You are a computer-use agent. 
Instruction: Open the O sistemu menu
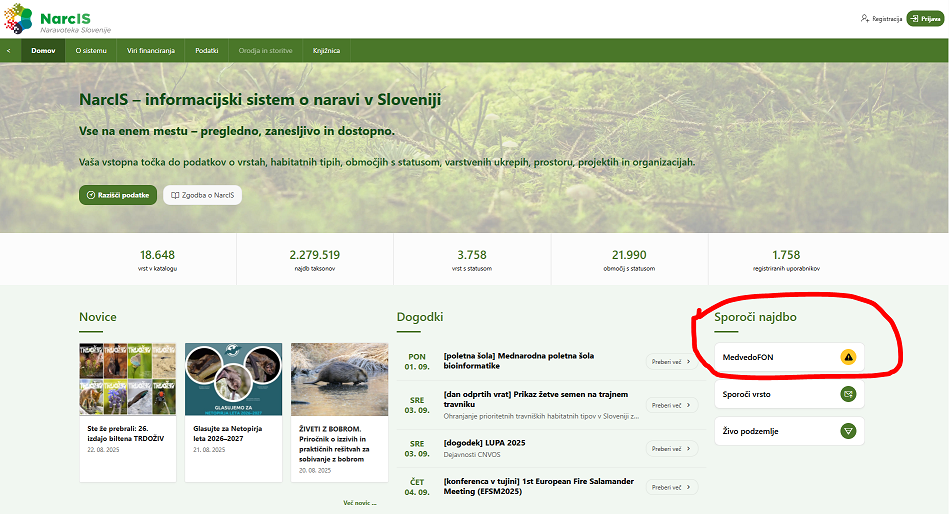click(91, 50)
